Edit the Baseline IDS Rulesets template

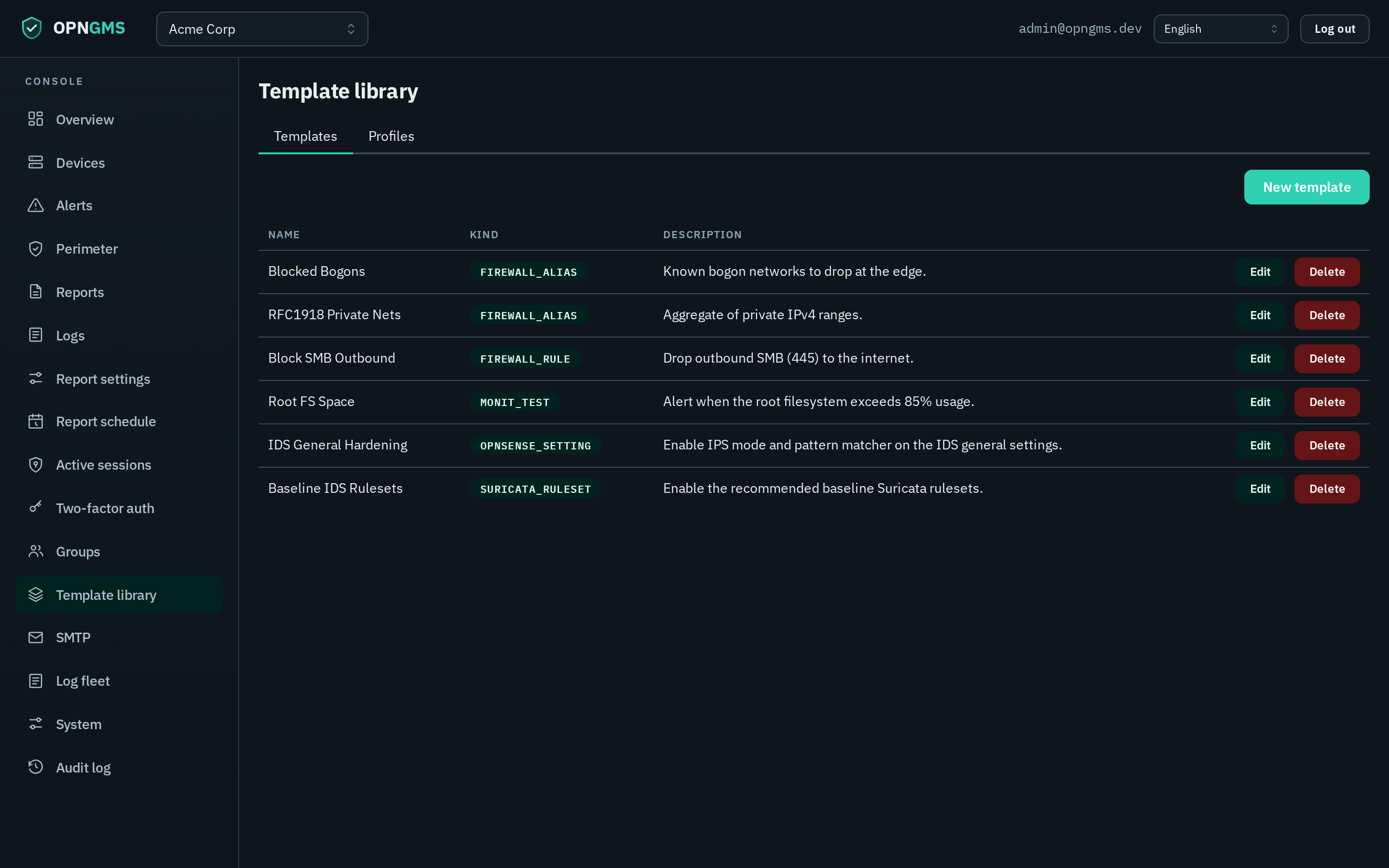1260,488
